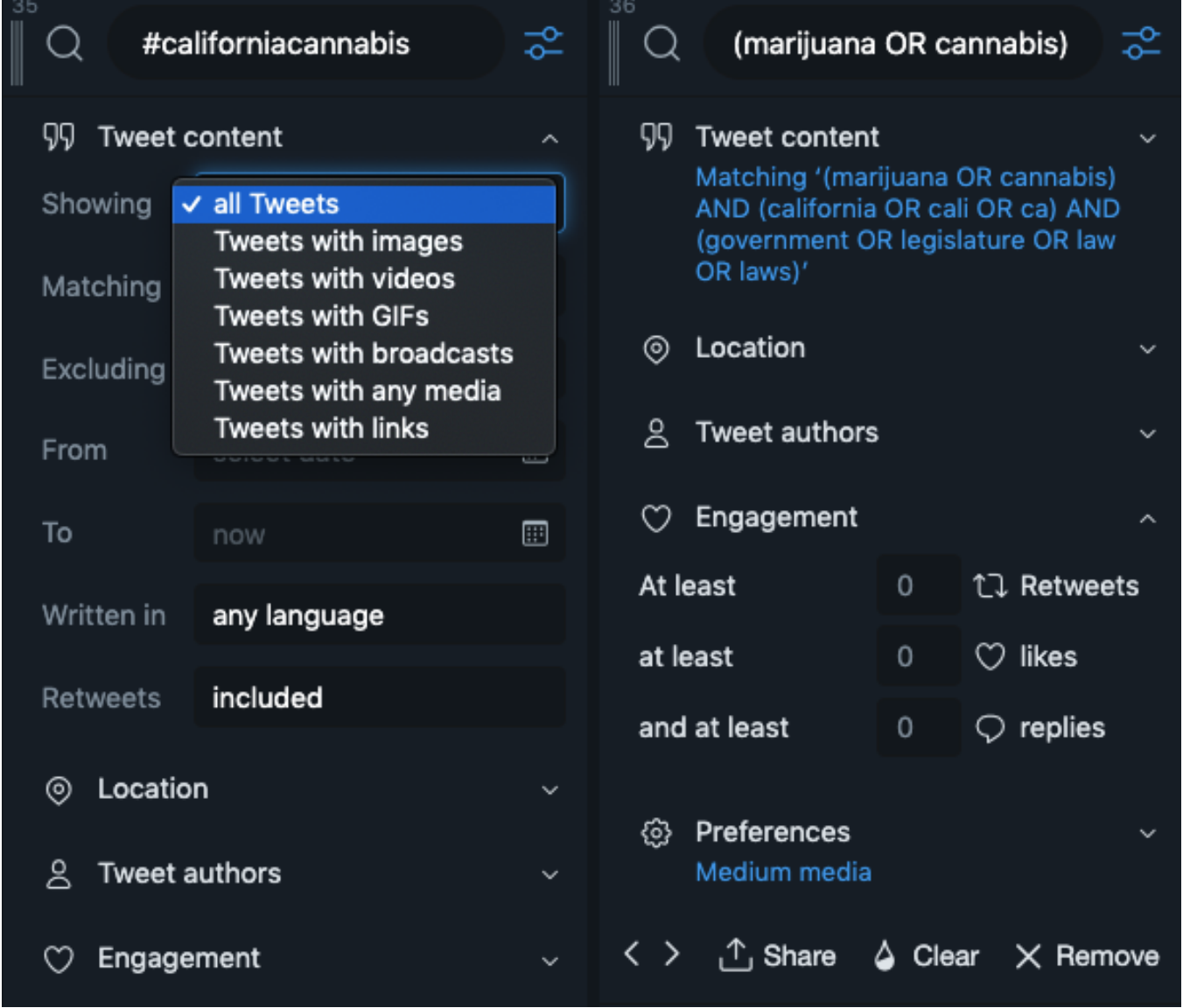Expand the Location section in the left column

549,790
